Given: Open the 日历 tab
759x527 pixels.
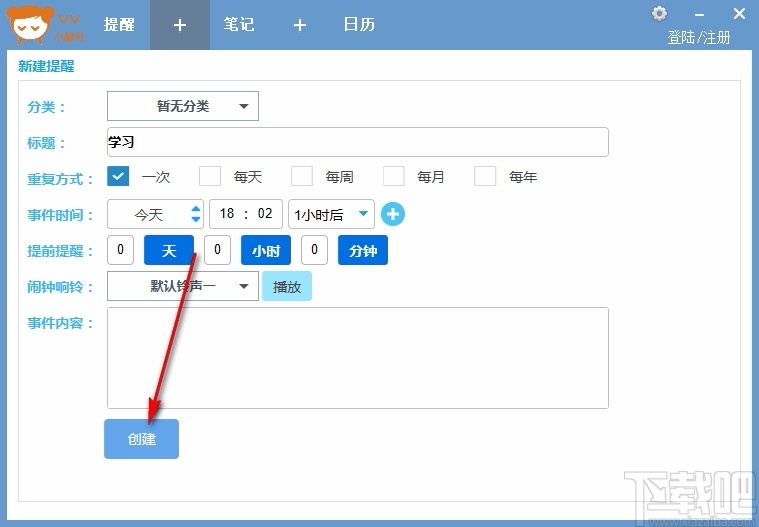Looking at the screenshot, I should tap(359, 24).
